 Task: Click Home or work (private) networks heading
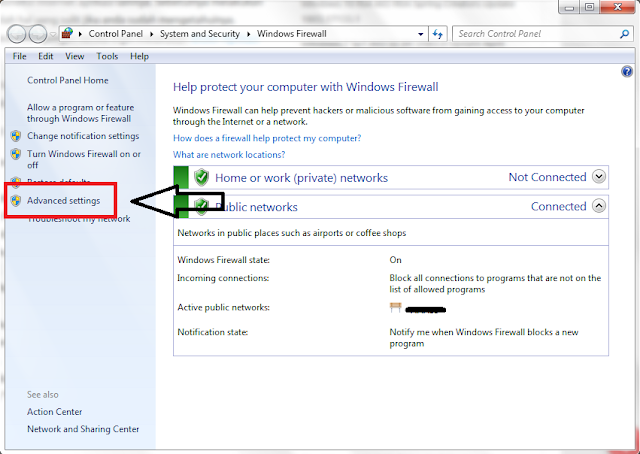click(x=301, y=178)
